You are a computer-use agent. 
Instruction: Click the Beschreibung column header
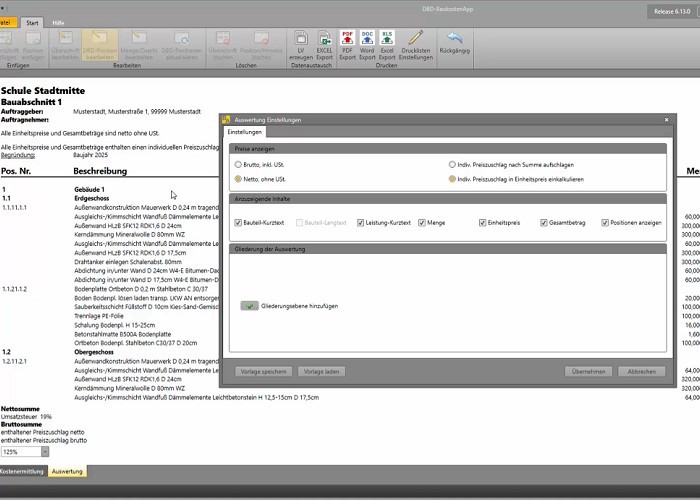pos(100,171)
